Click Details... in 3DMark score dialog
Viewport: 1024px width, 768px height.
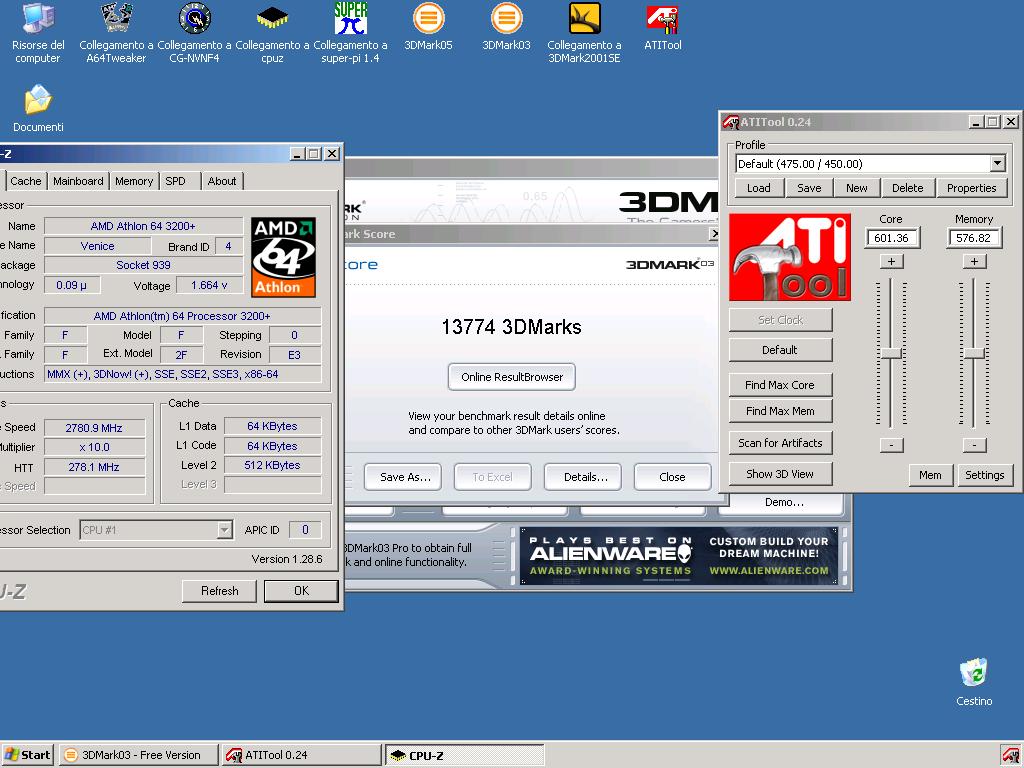[583, 477]
